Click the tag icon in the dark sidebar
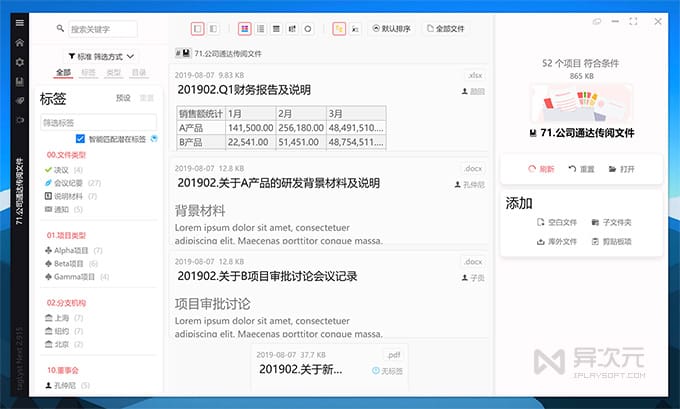The width and height of the screenshot is (680, 409). (x=20, y=101)
